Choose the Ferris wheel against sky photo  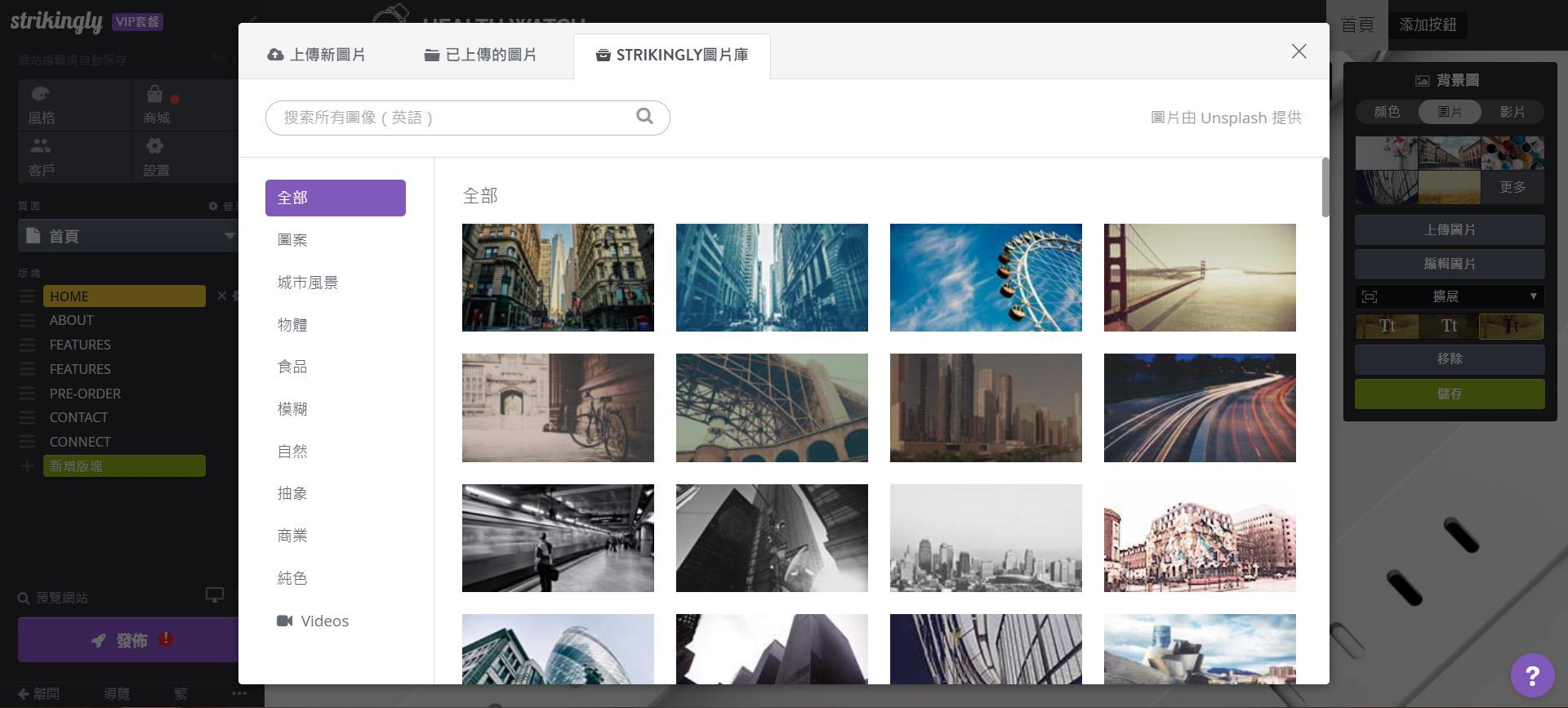tap(986, 278)
